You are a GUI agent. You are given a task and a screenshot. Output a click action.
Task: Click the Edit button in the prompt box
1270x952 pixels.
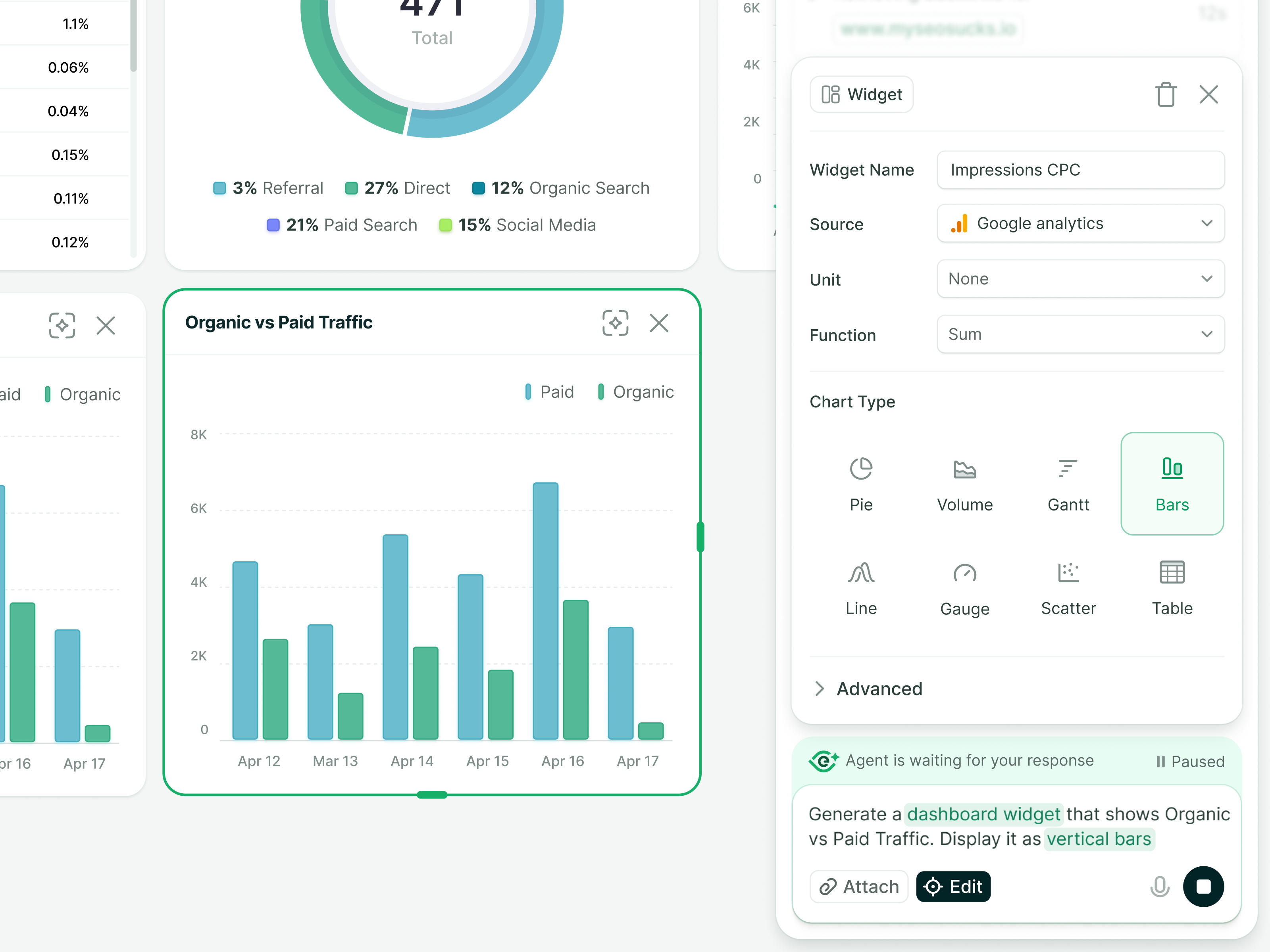tap(952, 887)
